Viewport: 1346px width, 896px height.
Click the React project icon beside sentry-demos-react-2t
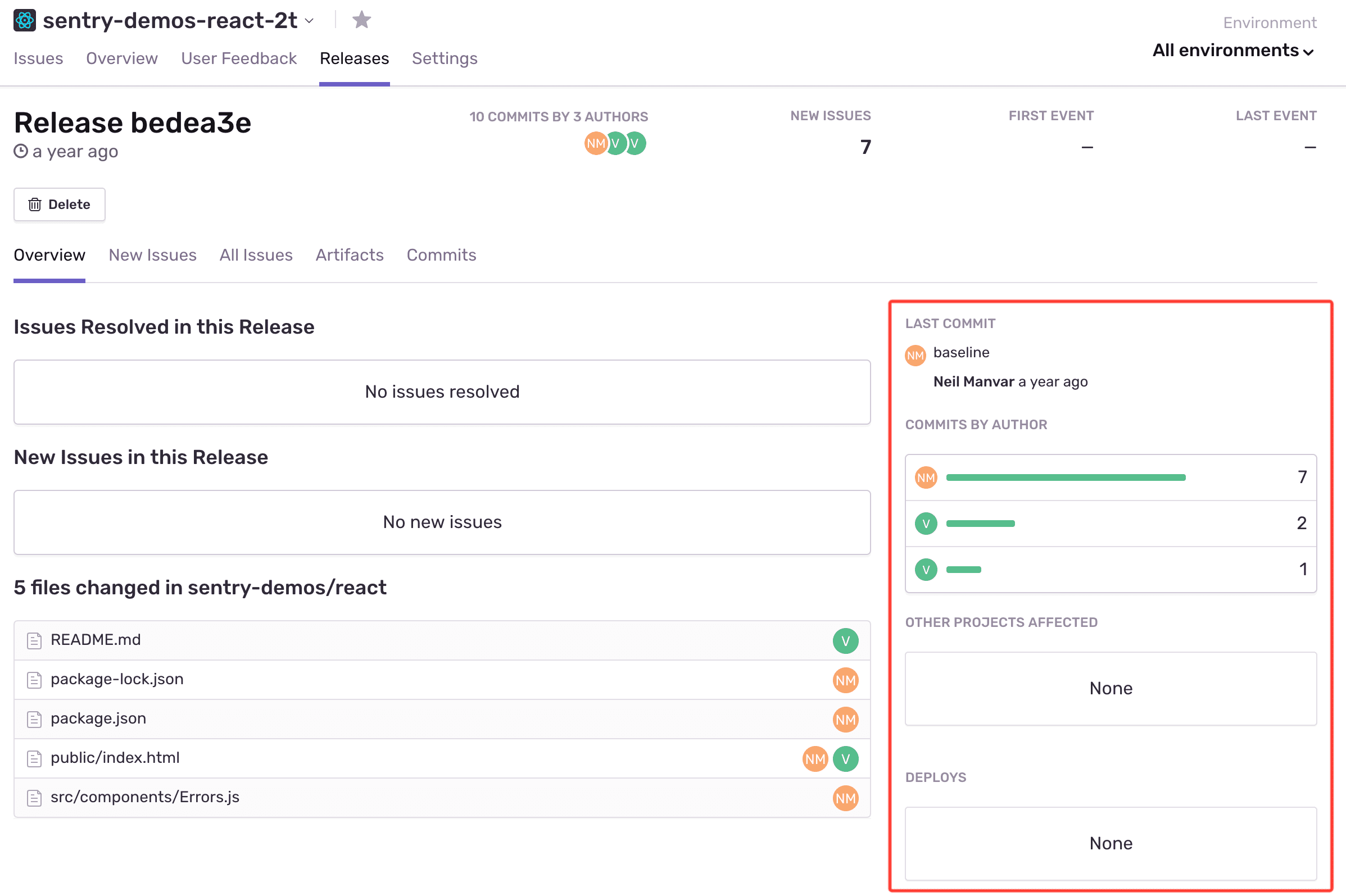[24, 20]
